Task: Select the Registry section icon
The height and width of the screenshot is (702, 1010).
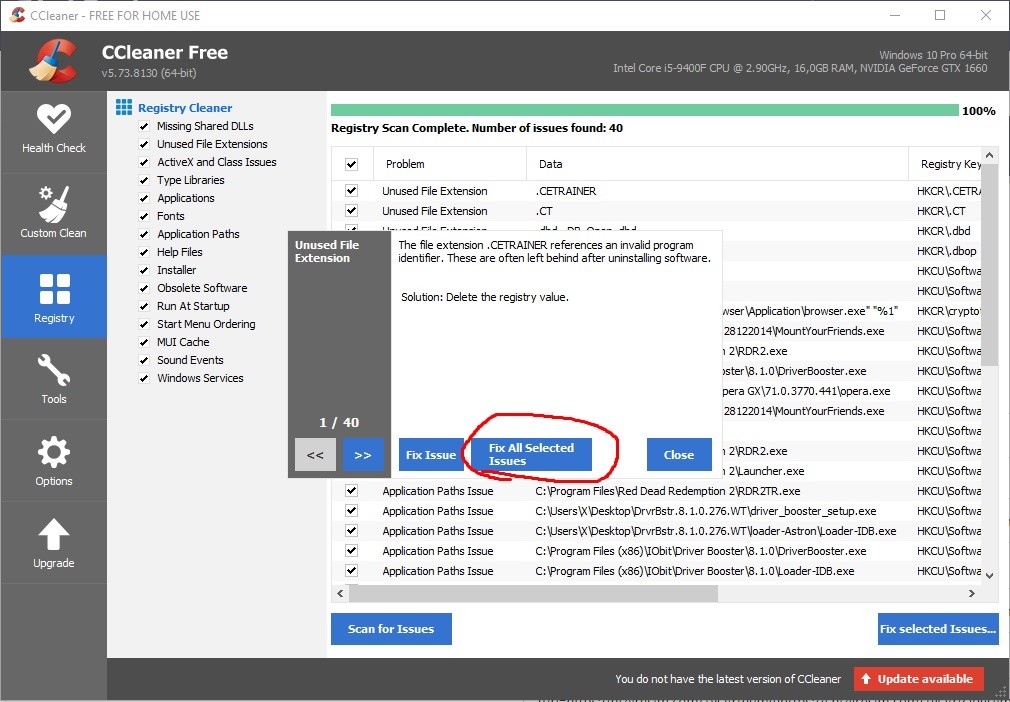Action: (x=54, y=289)
